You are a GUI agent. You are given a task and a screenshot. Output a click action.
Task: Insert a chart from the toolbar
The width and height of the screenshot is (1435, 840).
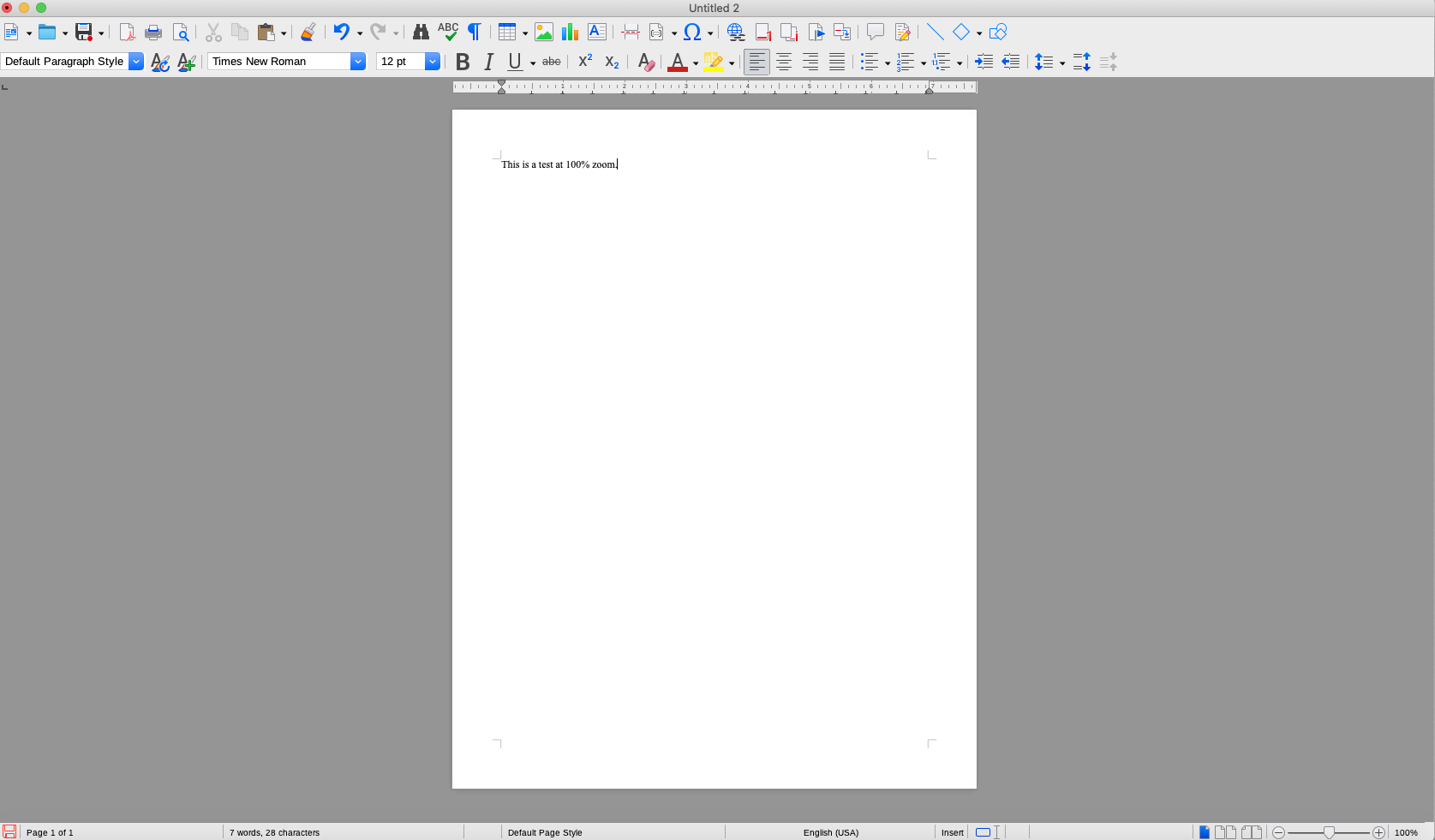(570, 33)
